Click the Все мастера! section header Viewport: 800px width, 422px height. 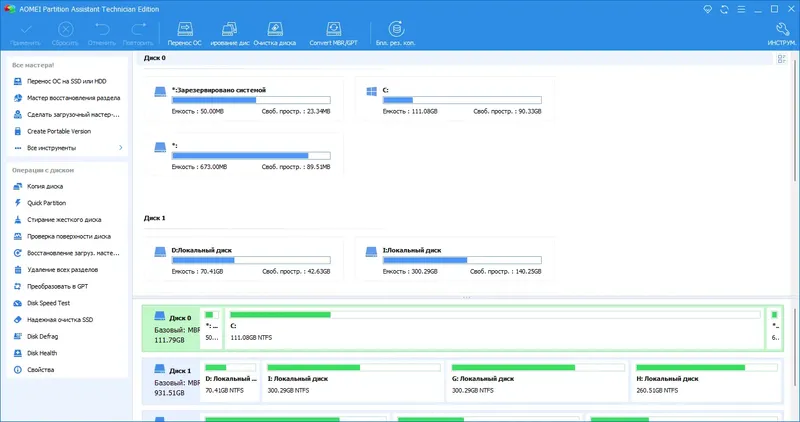(33, 65)
